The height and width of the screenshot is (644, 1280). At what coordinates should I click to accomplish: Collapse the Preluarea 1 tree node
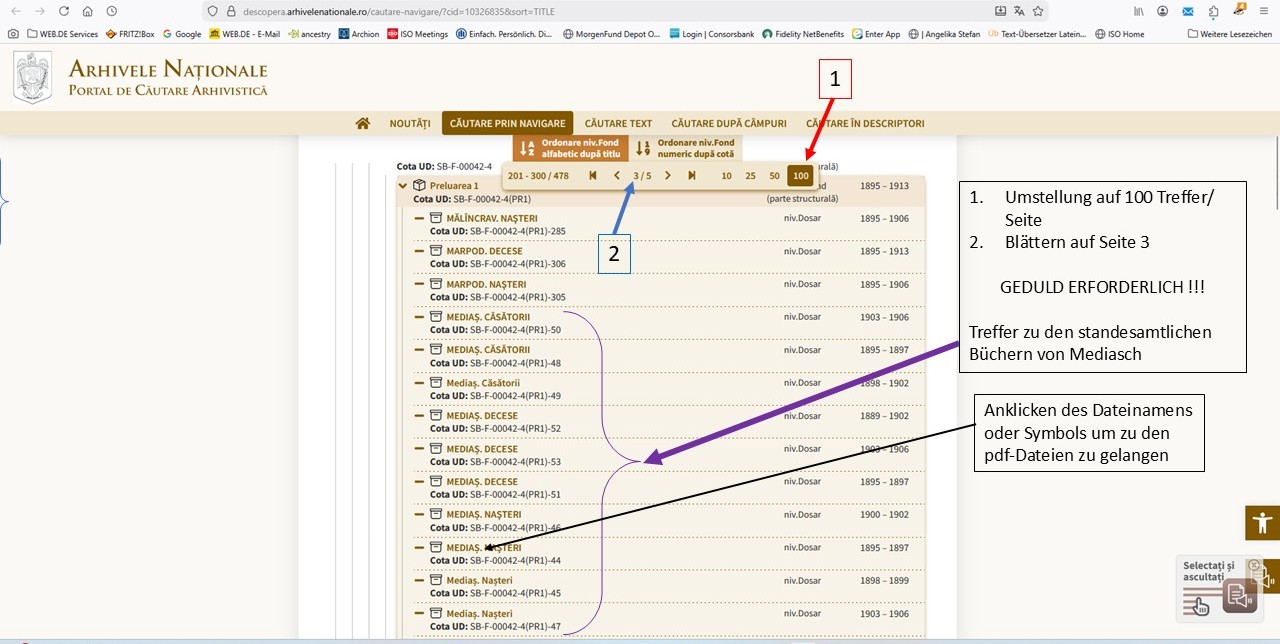point(403,185)
